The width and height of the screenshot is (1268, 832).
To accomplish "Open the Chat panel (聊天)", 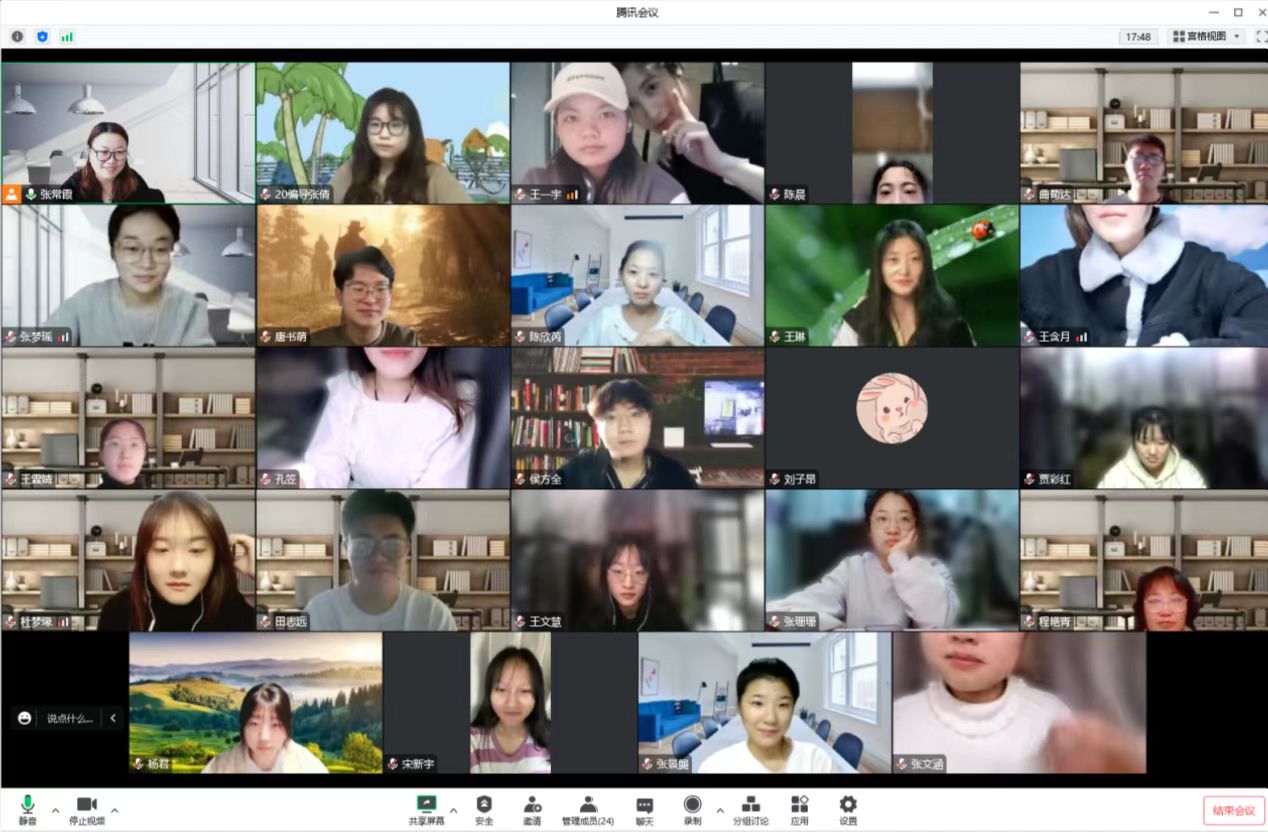I will pyautogui.click(x=645, y=808).
